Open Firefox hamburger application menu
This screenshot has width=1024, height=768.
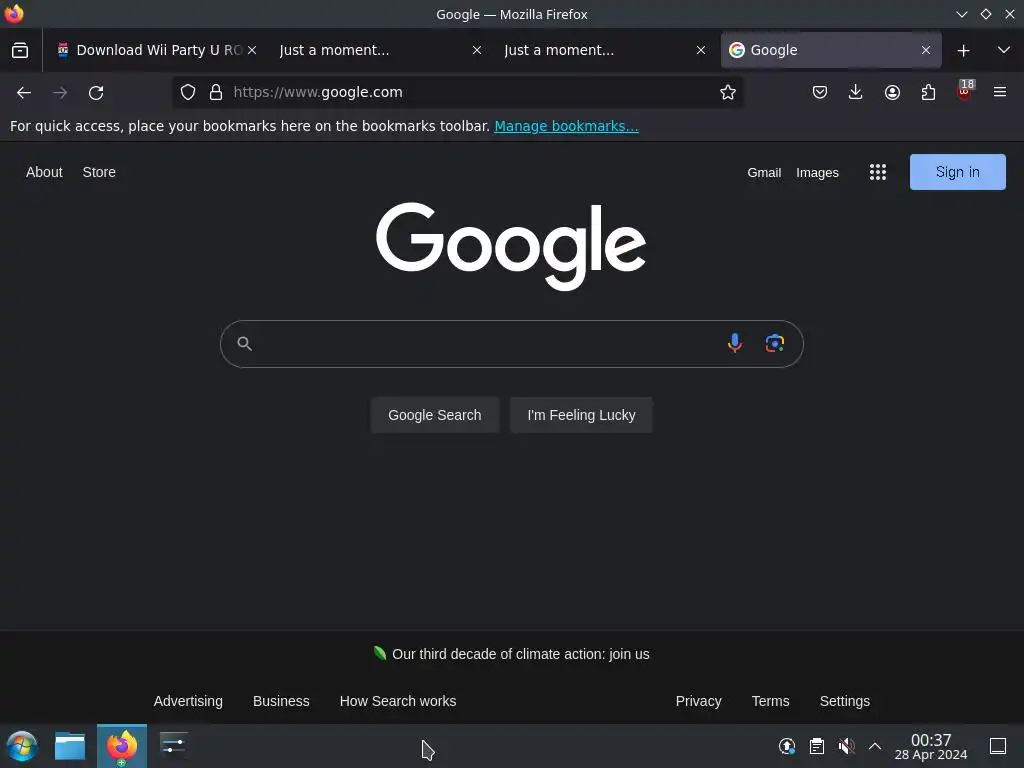(1000, 93)
